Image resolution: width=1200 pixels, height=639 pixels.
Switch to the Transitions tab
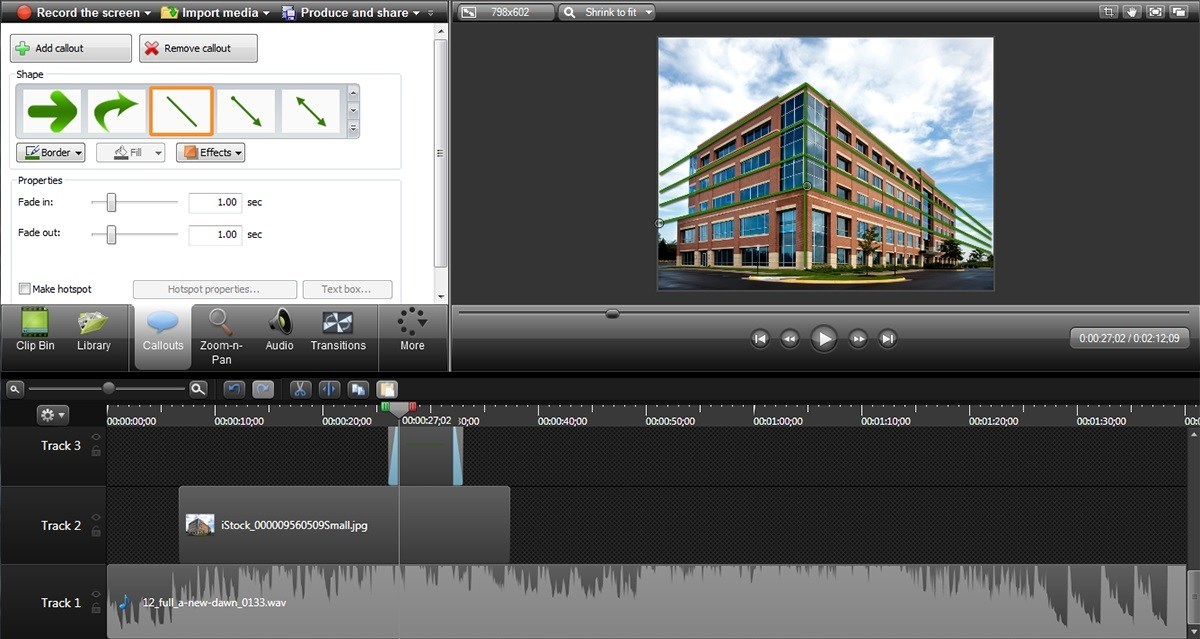pos(338,337)
